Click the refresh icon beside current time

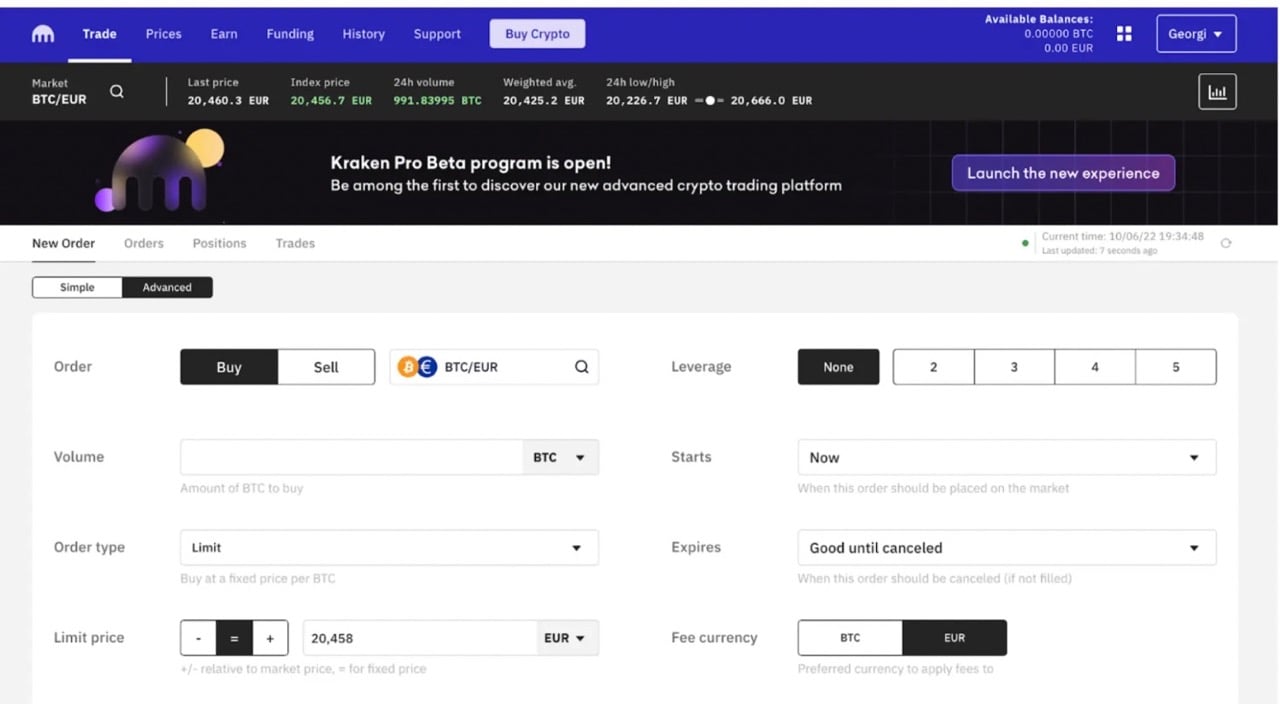[x=1226, y=243]
